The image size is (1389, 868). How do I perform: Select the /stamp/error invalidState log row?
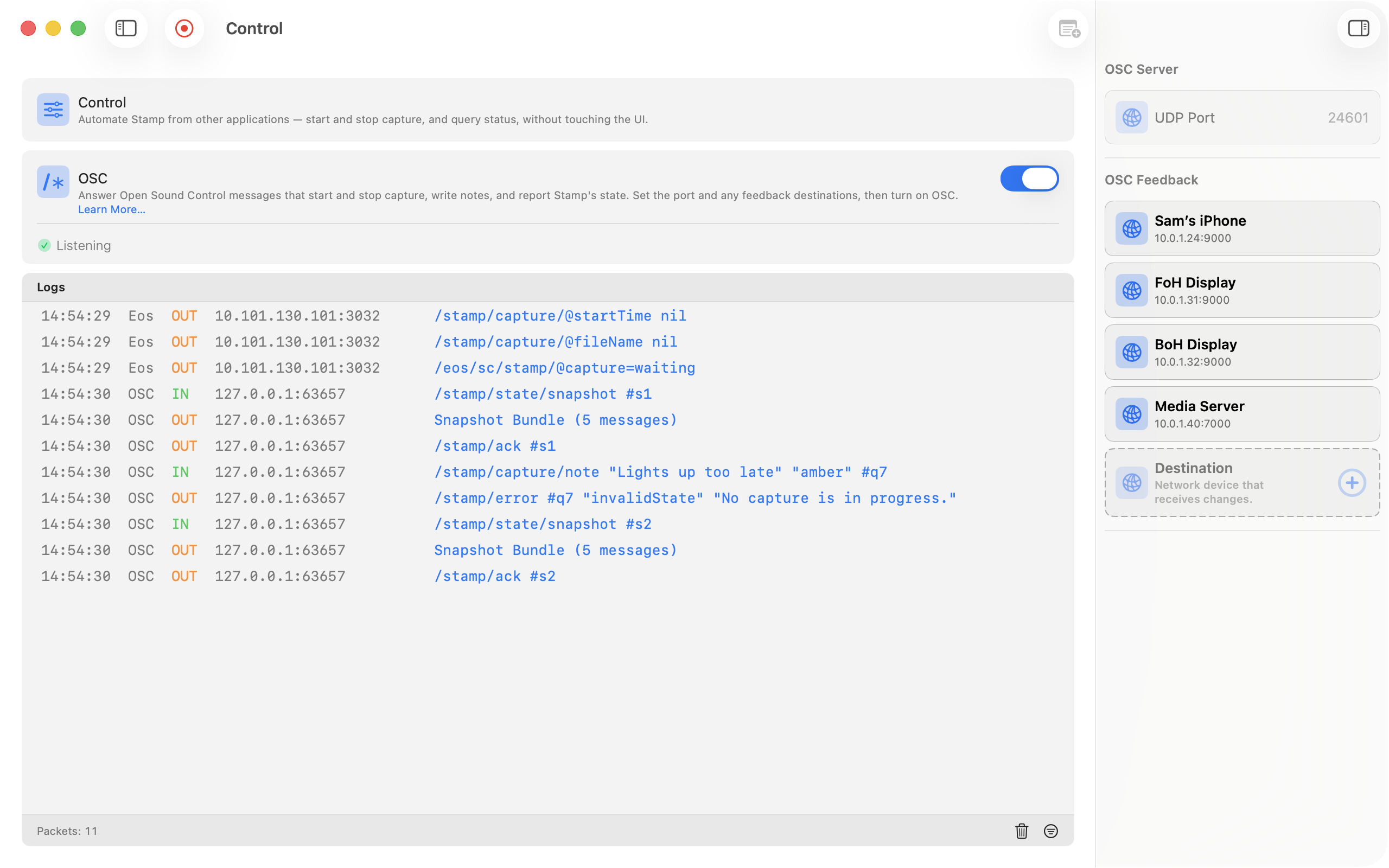[x=547, y=497]
